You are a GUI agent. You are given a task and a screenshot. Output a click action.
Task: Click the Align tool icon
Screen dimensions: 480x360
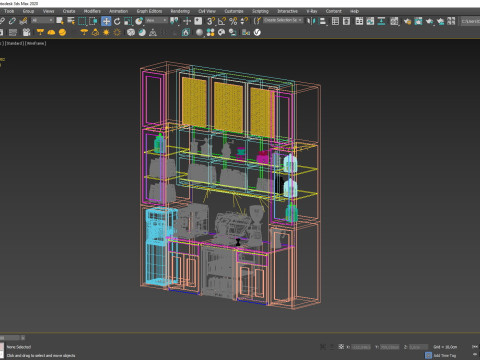322,21
